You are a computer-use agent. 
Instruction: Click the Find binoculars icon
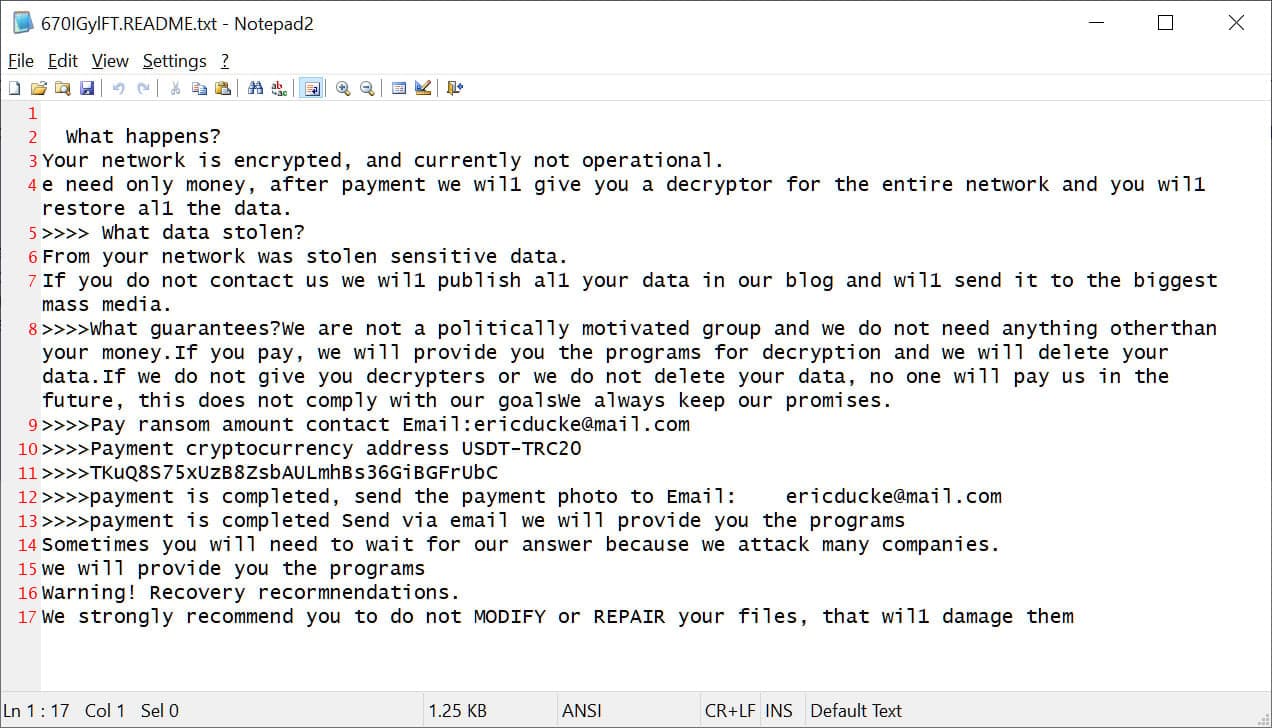coord(255,88)
